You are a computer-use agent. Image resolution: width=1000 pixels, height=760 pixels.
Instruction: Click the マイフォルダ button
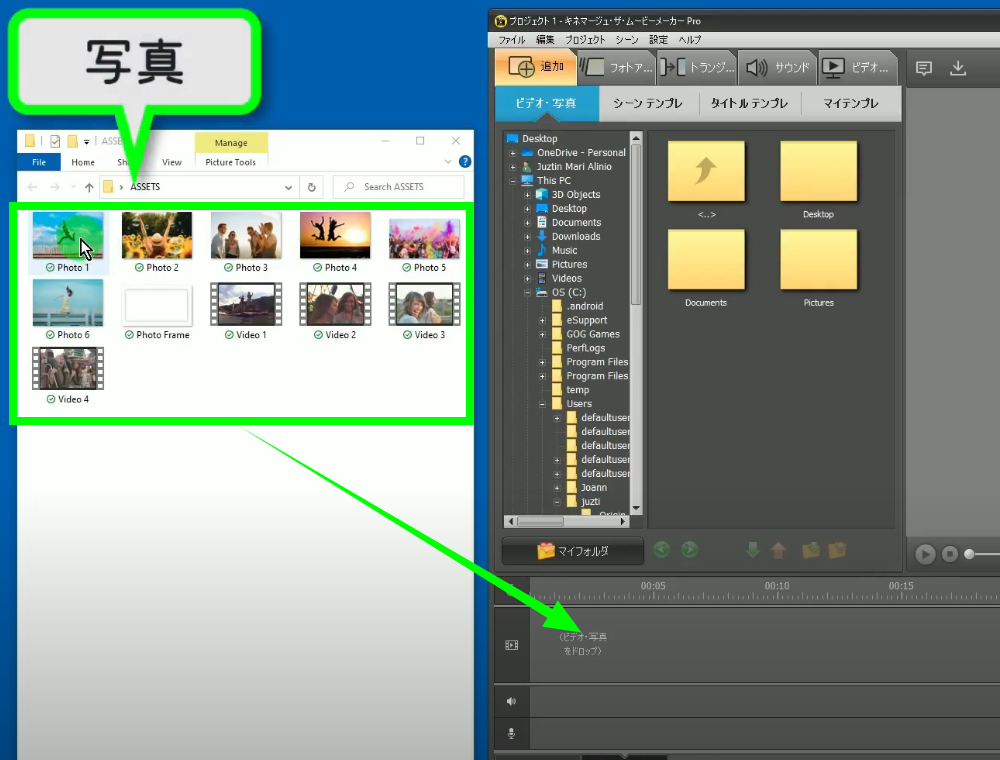(572, 550)
